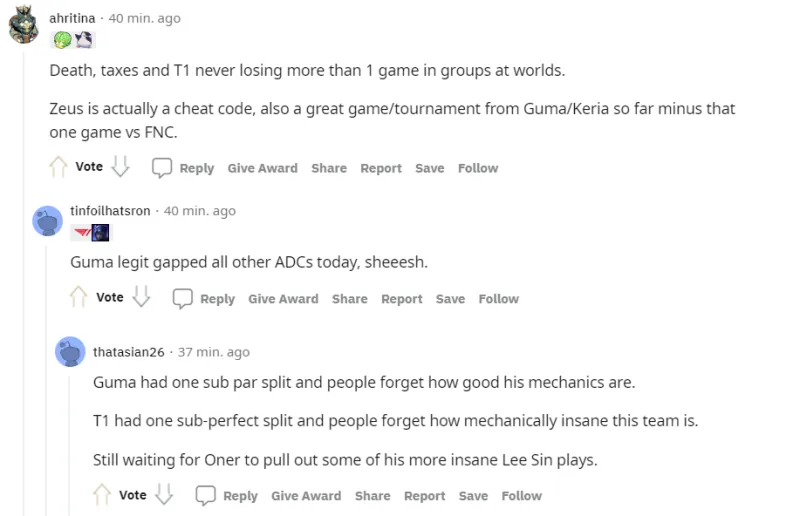Upvote ahritina's comment

click(58, 167)
